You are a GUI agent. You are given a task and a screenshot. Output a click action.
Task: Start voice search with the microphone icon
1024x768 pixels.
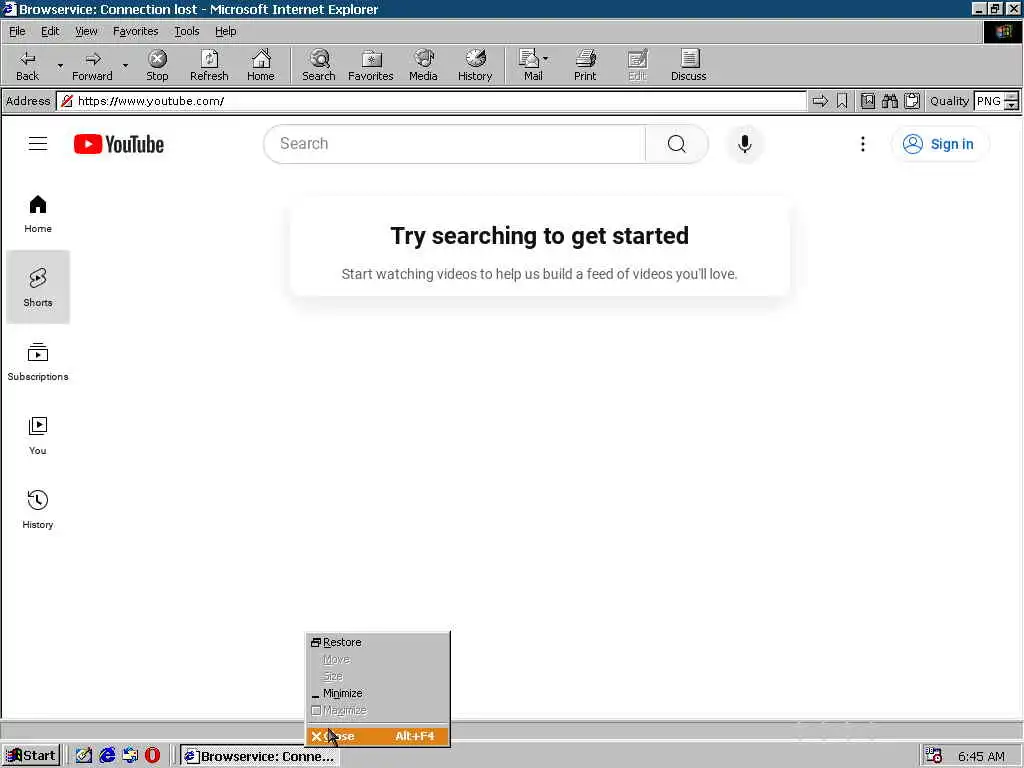(744, 144)
